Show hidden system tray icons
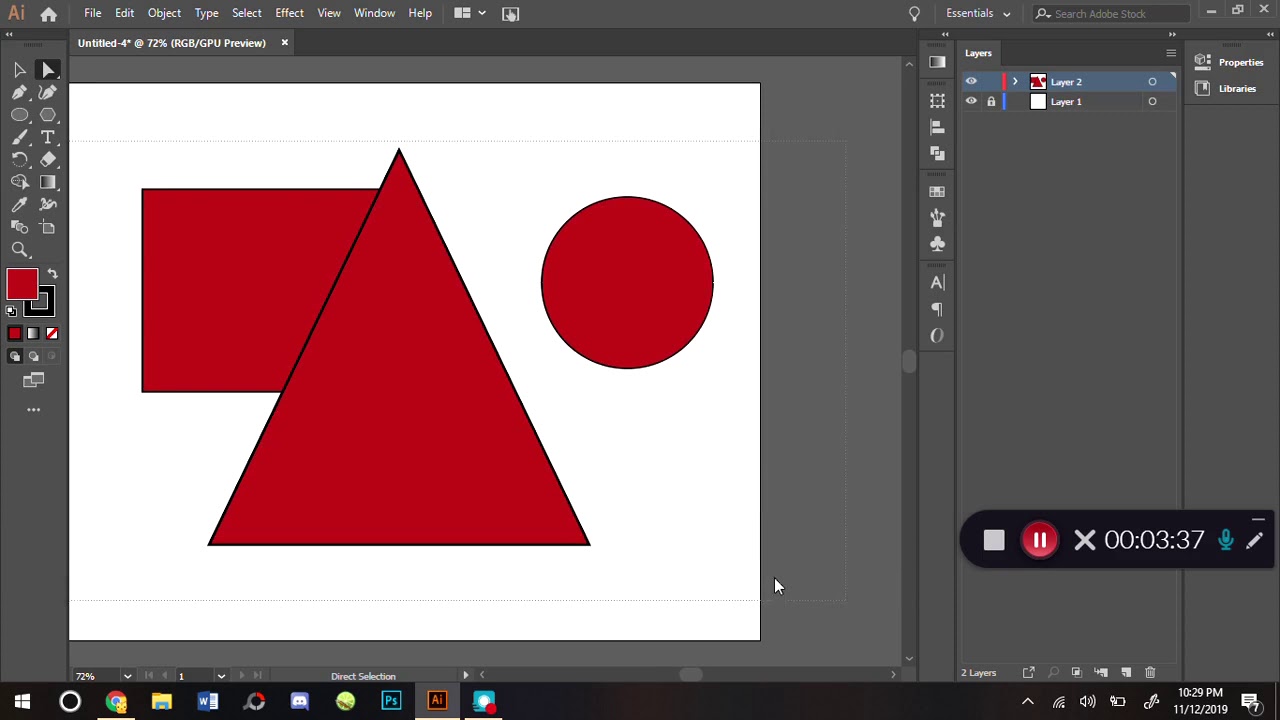The height and width of the screenshot is (720, 1280). point(1027,702)
